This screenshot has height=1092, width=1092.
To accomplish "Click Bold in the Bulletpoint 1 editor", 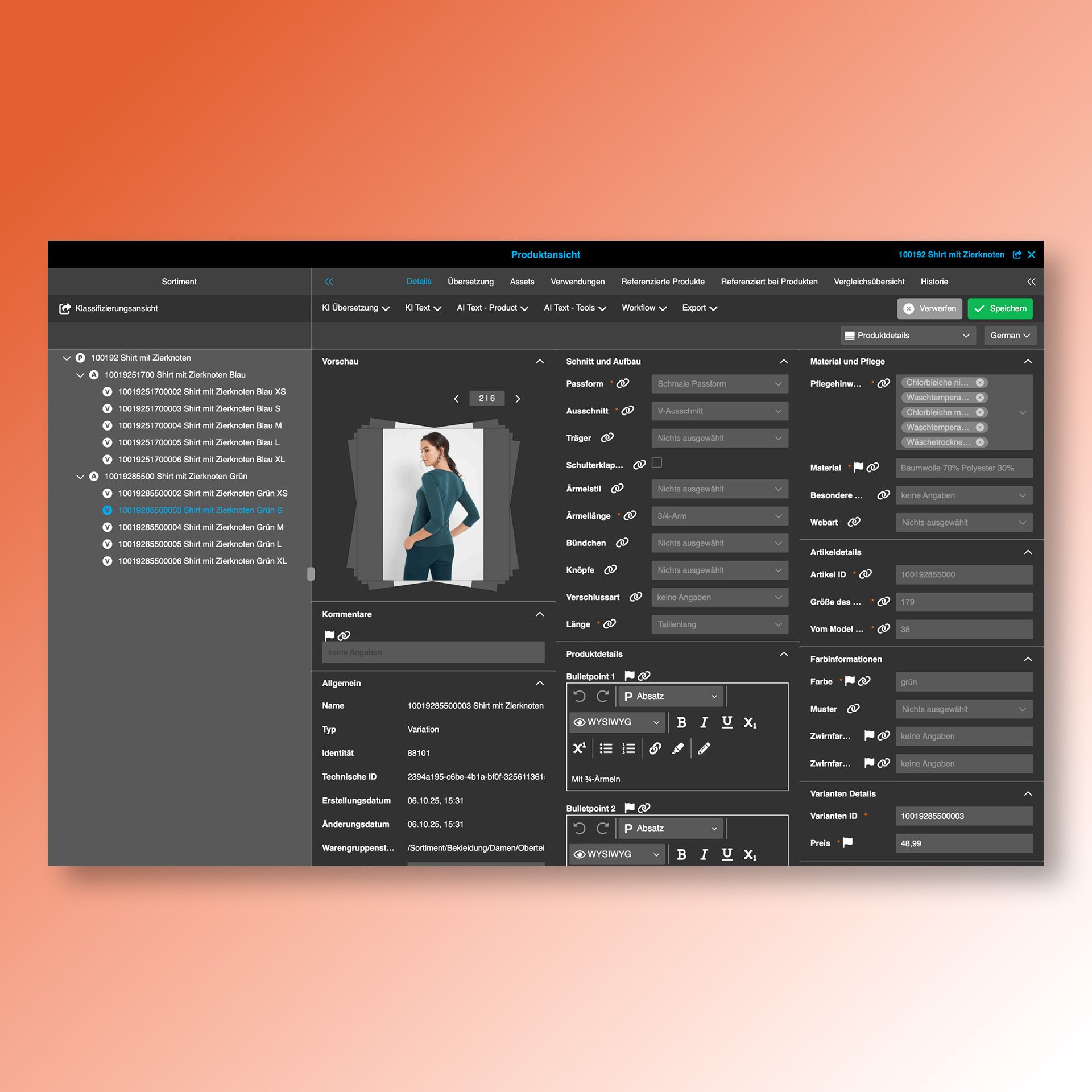I will 681,722.
